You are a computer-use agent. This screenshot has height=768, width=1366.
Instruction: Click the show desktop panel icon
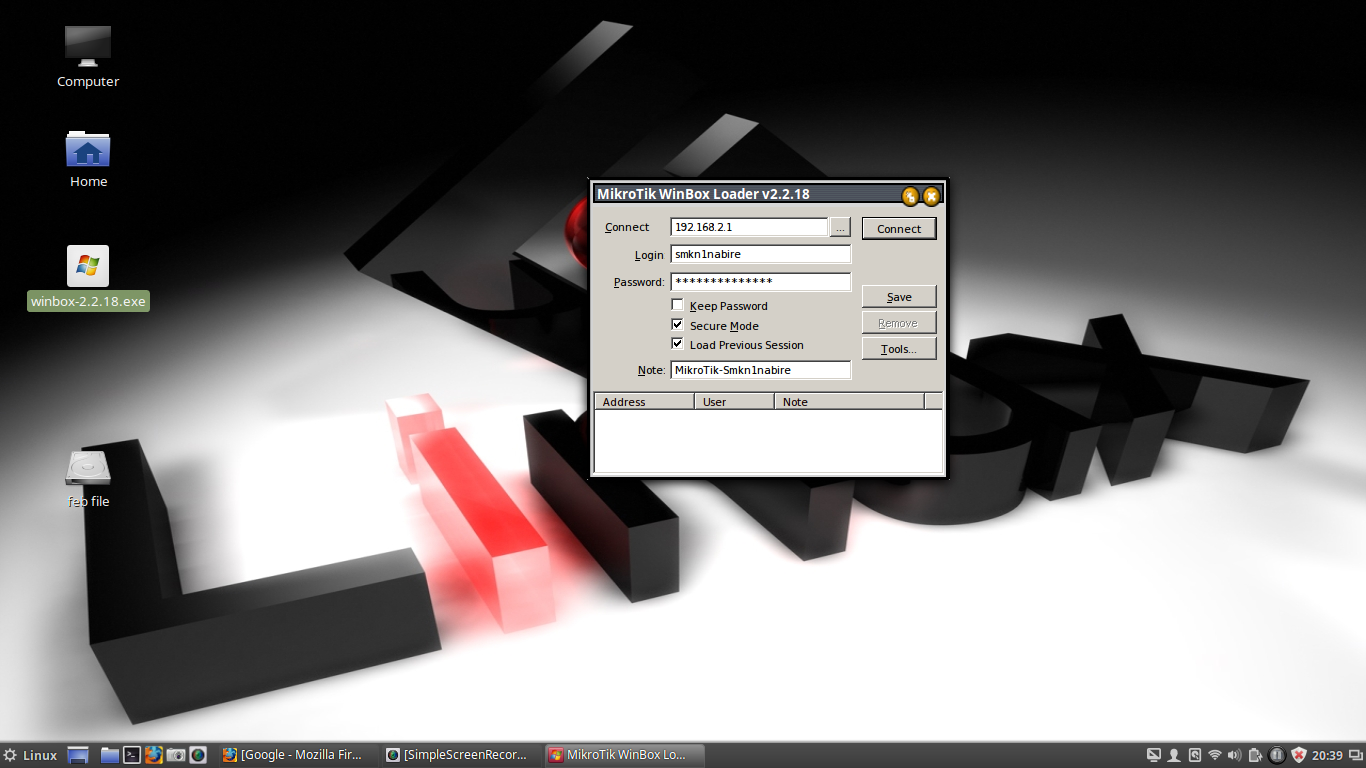coord(78,755)
